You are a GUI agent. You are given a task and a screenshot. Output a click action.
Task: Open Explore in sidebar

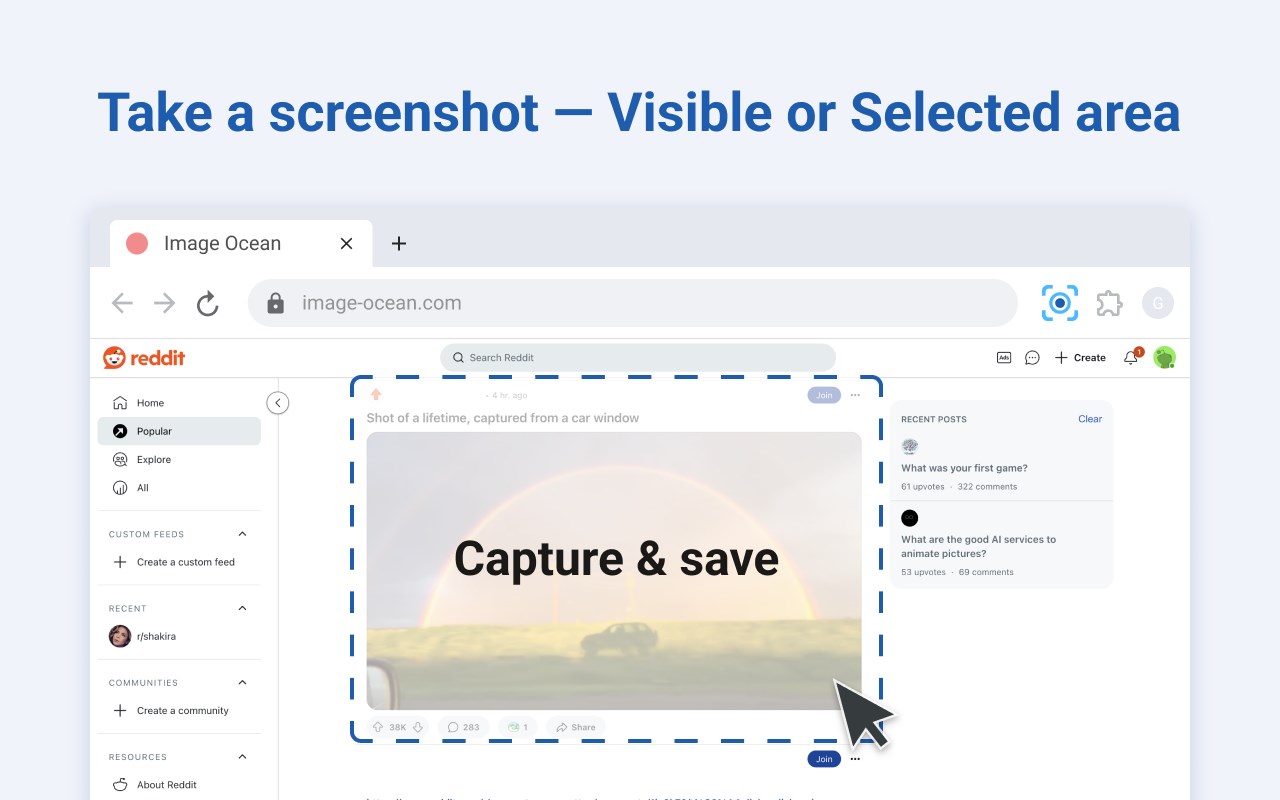pyautogui.click(x=179, y=460)
